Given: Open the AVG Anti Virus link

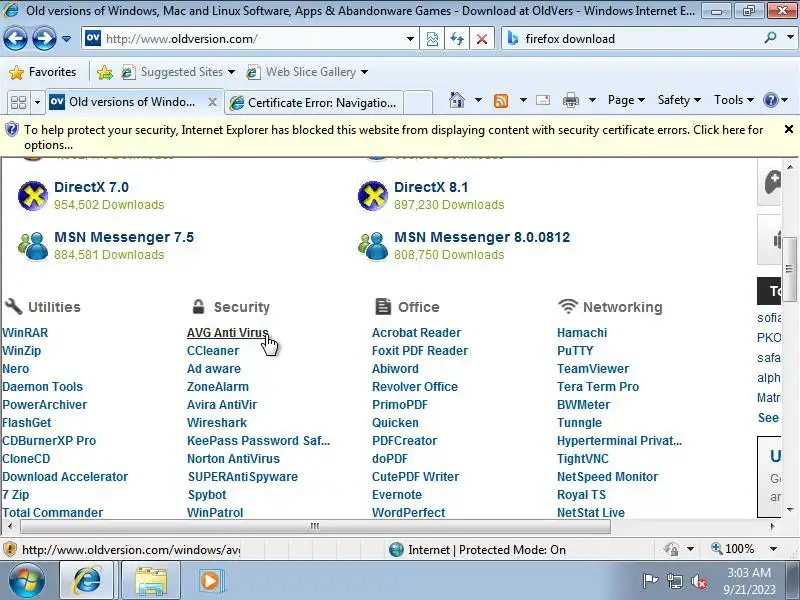Looking at the screenshot, I should 228,333.
